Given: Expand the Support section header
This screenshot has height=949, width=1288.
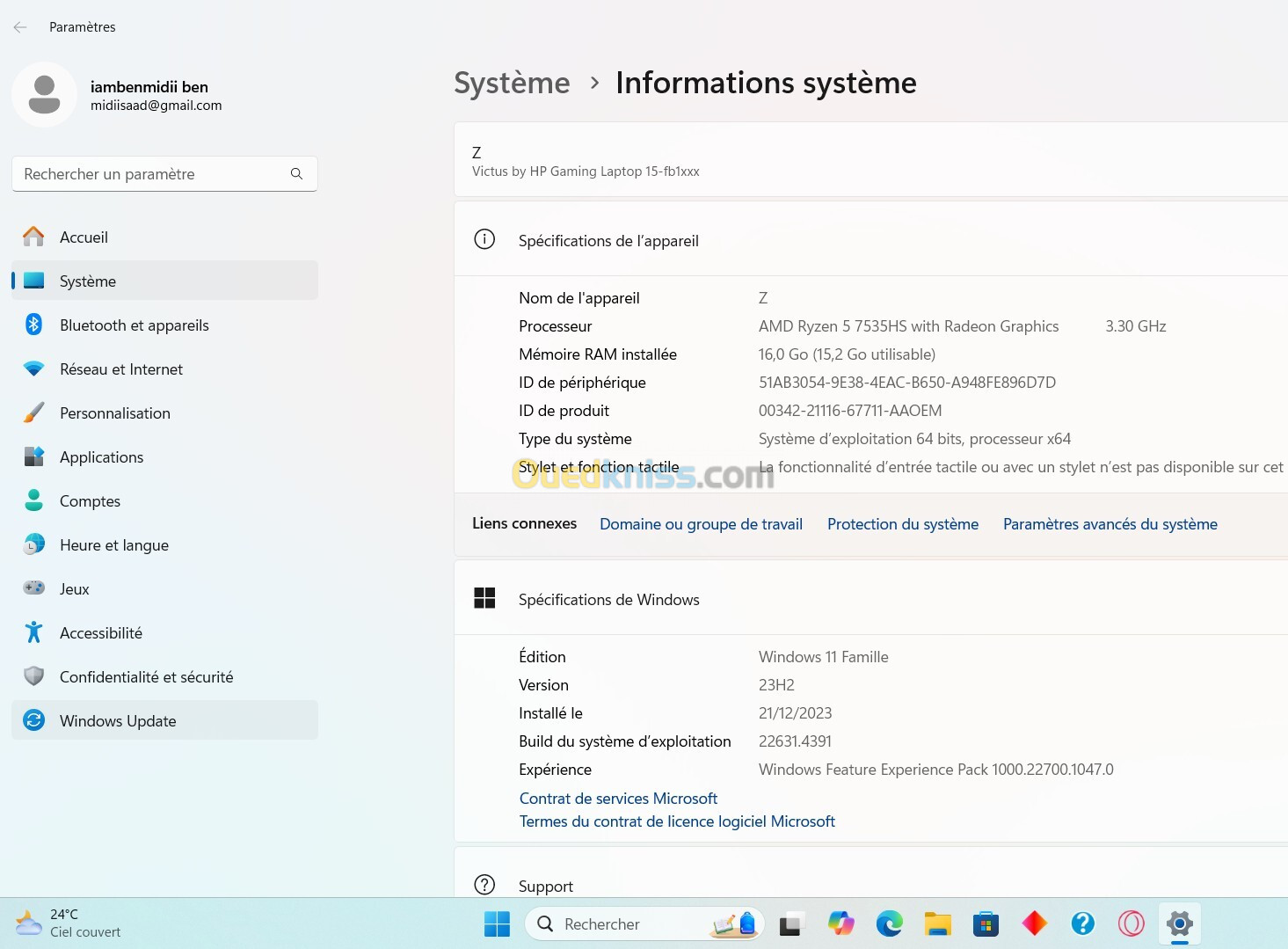Looking at the screenshot, I should (870, 872).
